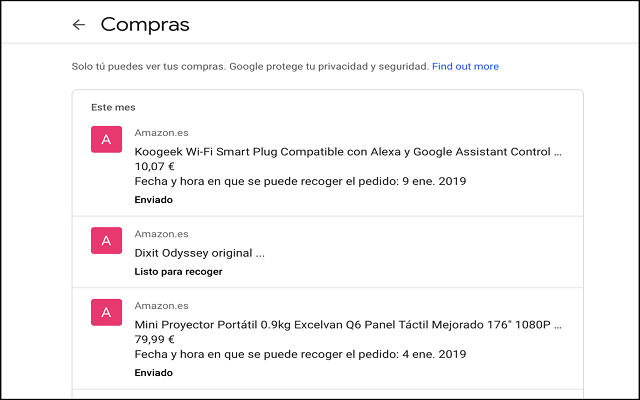Click the pink A icon beside Dixit Odyssey
Screen dimensions: 640x400
[106, 240]
